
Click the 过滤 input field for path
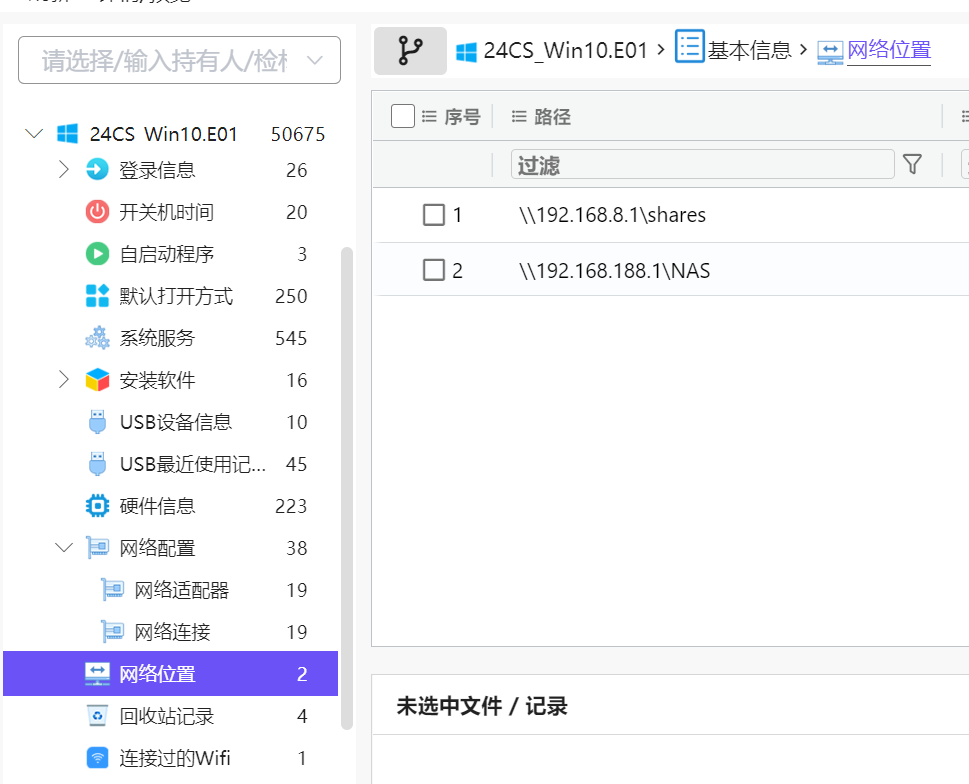point(702,165)
